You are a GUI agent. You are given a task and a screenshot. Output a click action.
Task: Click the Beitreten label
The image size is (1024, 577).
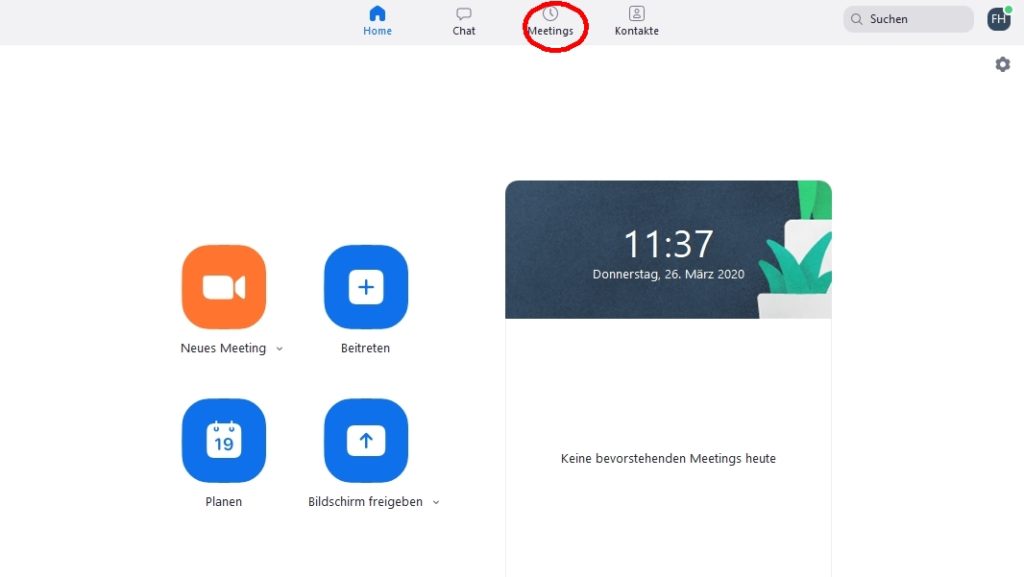(x=365, y=349)
